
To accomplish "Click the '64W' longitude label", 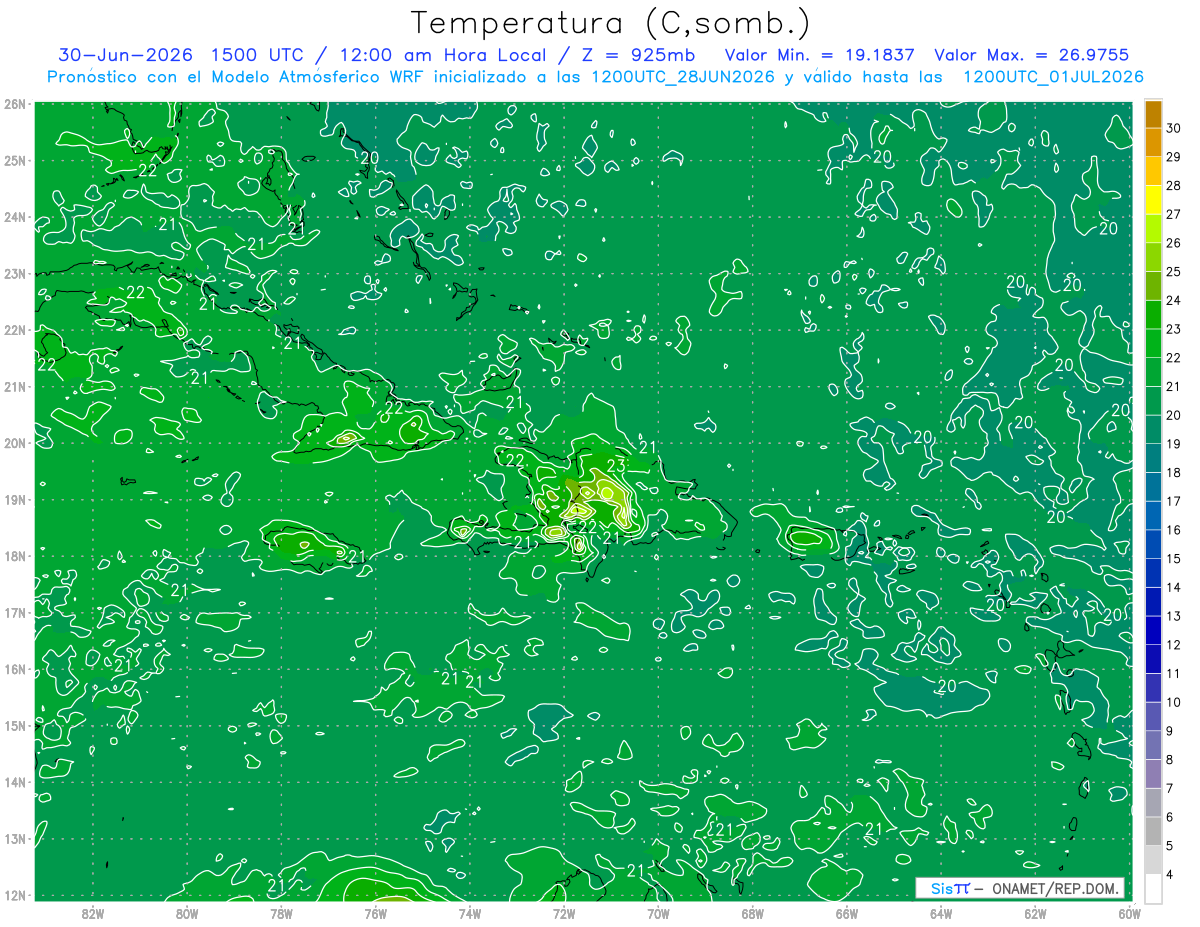I will (x=941, y=913).
